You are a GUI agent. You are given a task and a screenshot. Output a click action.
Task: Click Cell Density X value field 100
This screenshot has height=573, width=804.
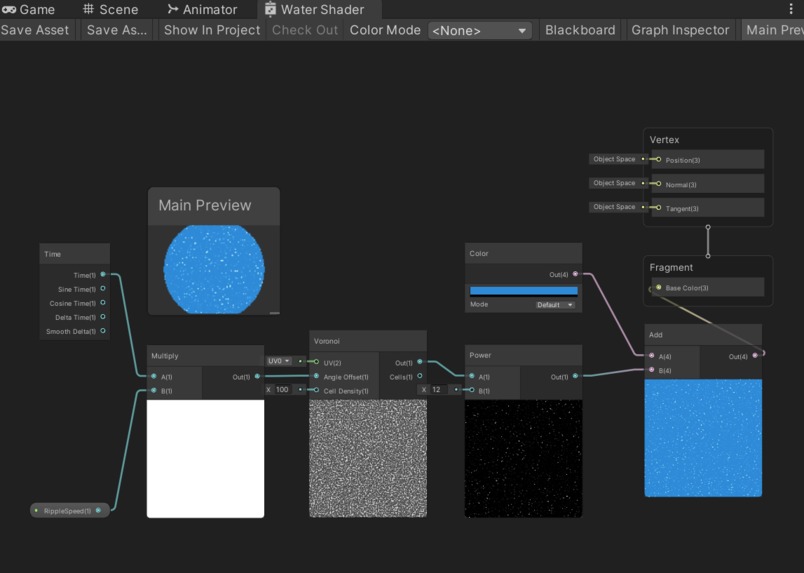click(x=283, y=390)
